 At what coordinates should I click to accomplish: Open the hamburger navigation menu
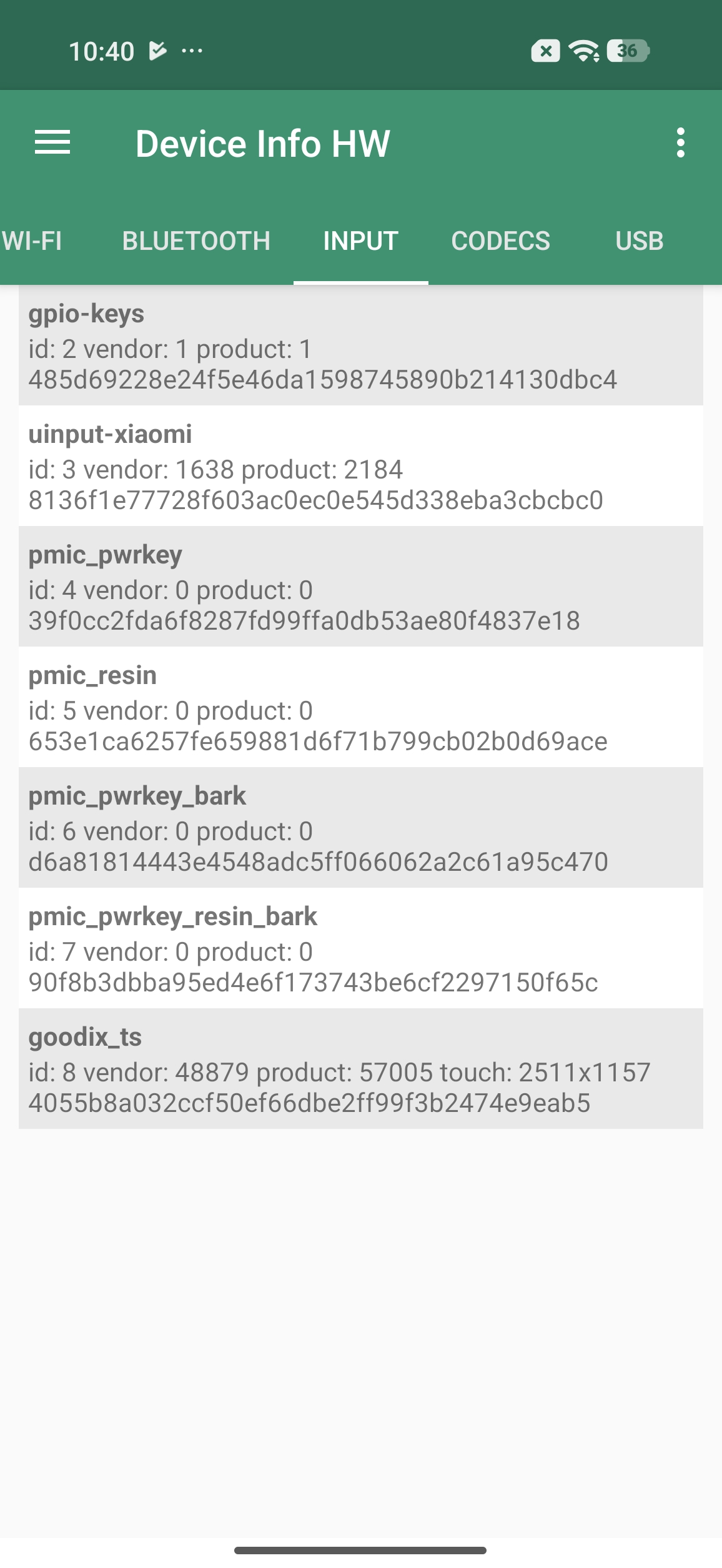[52, 143]
